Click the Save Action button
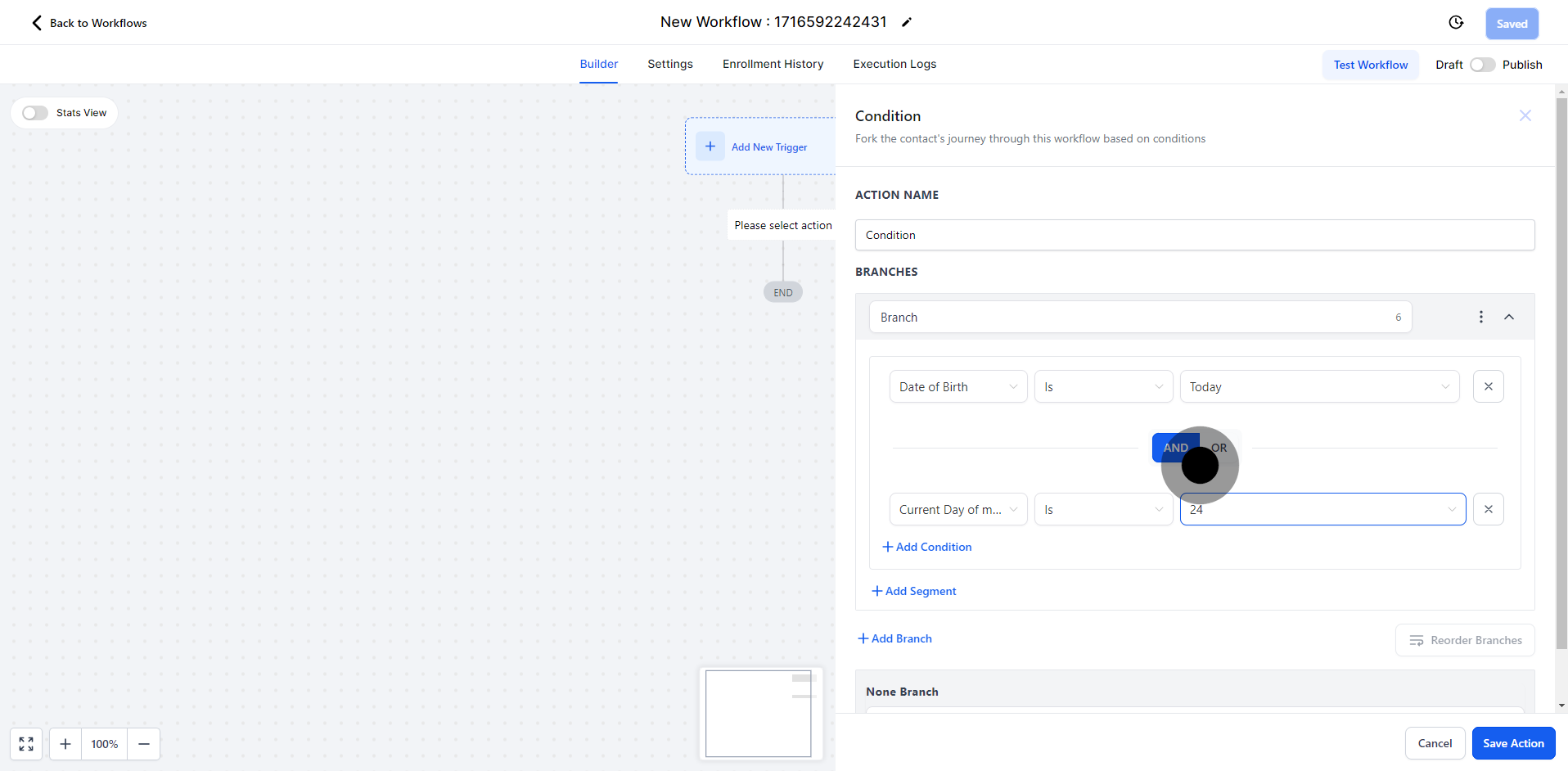Screen dimensions: 1568x771 coord(1512,743)
